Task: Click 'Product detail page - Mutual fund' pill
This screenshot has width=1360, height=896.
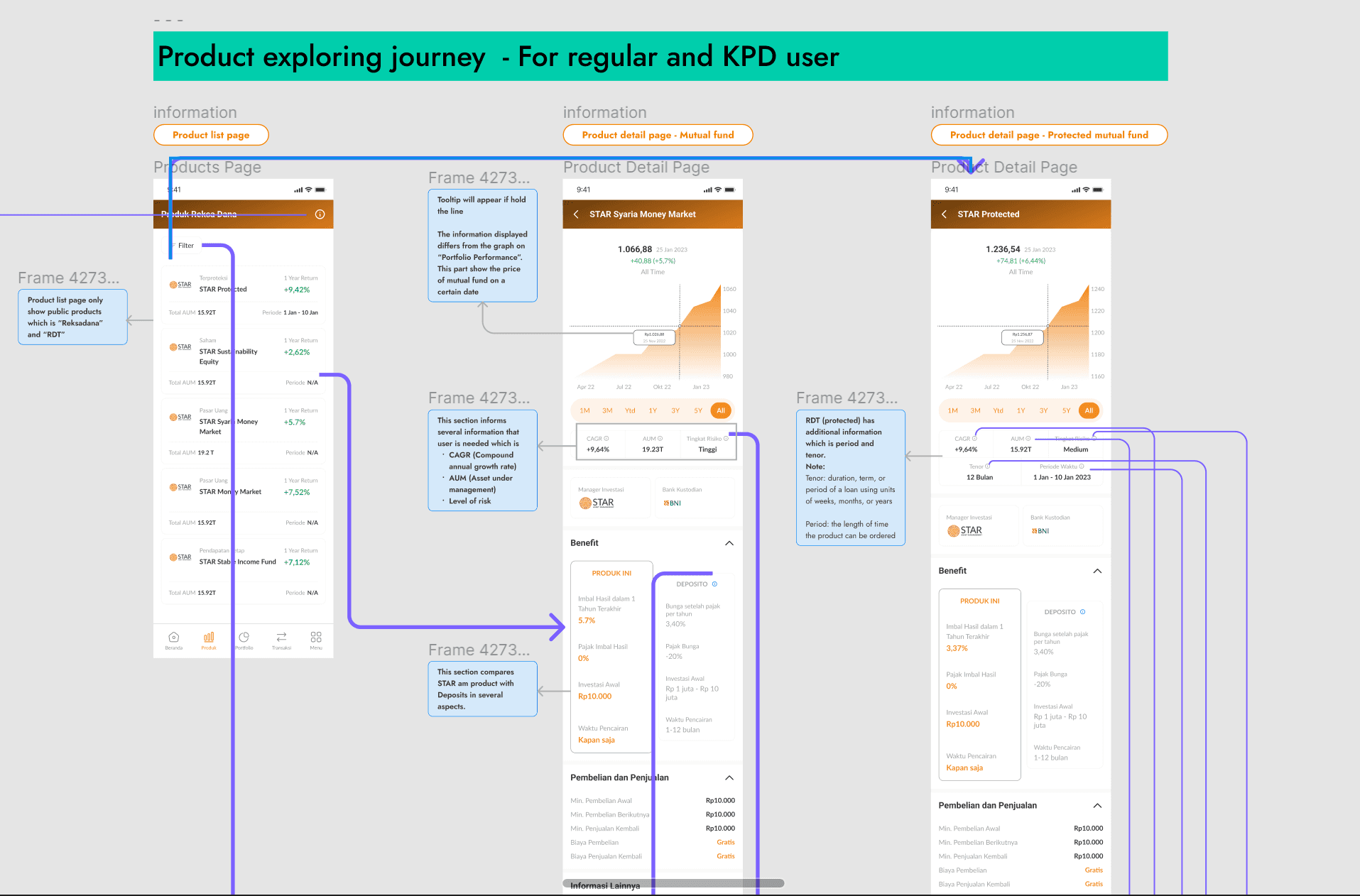Action: point(658,135)
